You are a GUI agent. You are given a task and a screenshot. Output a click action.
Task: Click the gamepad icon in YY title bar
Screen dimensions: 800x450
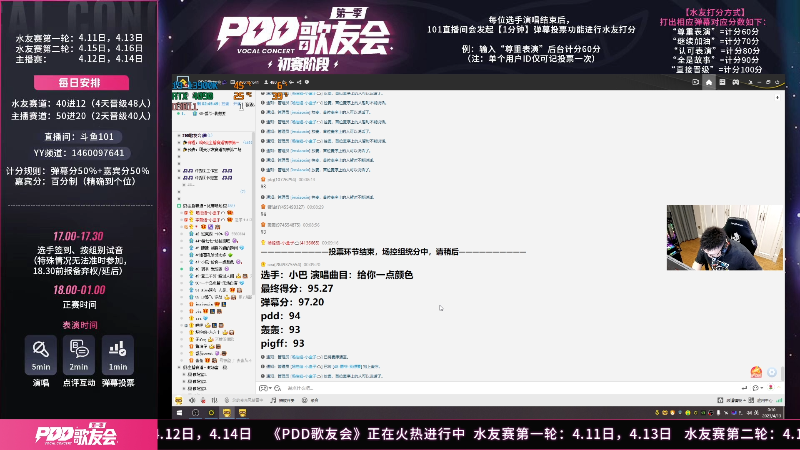735,82
